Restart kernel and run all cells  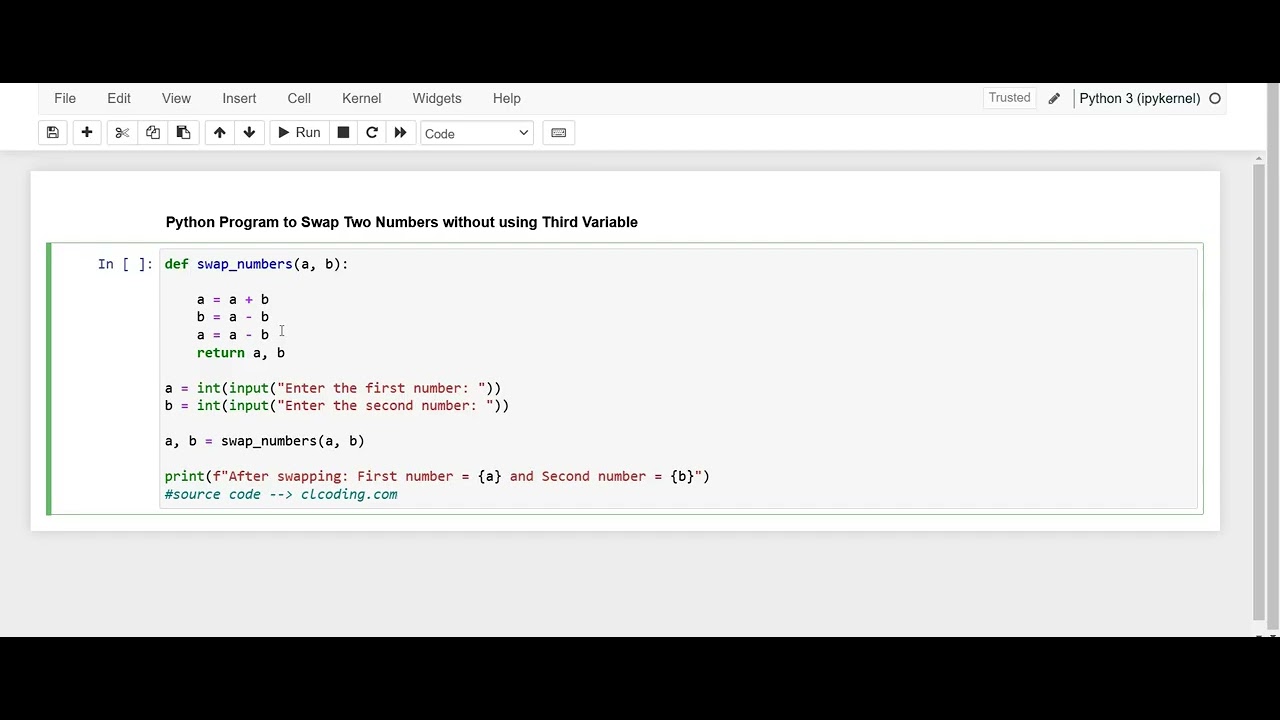400,133
